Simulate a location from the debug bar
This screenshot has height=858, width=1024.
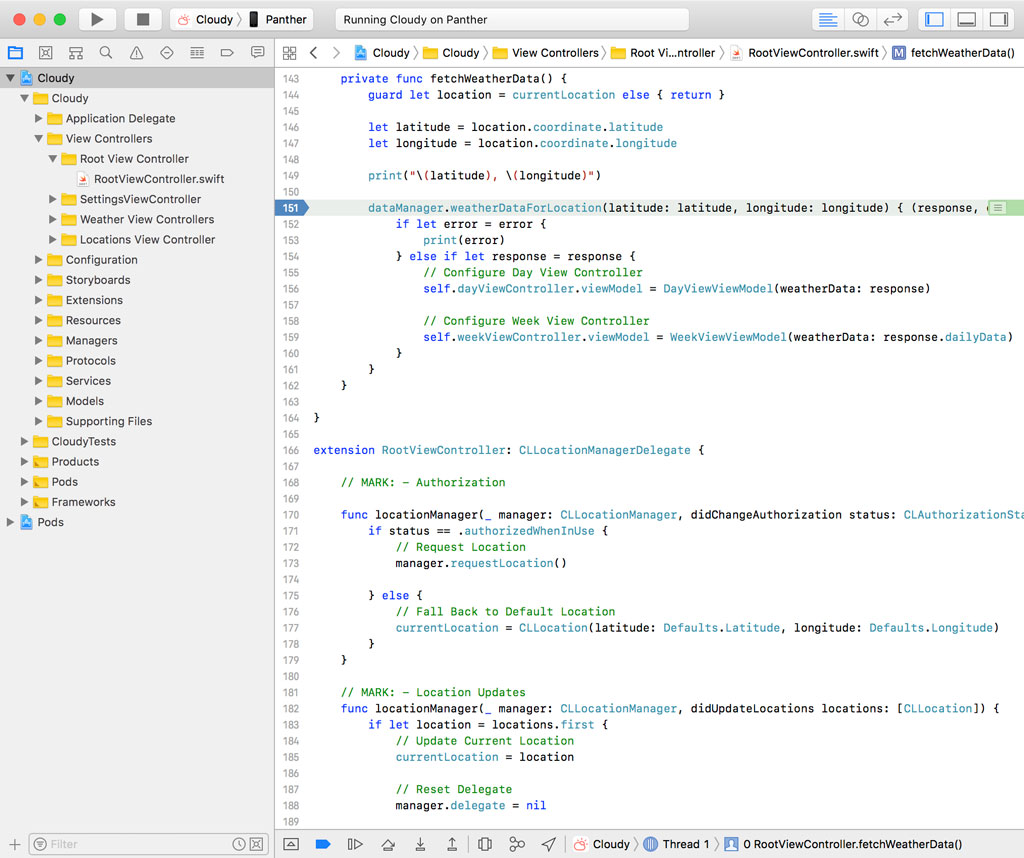coord(549,844)
